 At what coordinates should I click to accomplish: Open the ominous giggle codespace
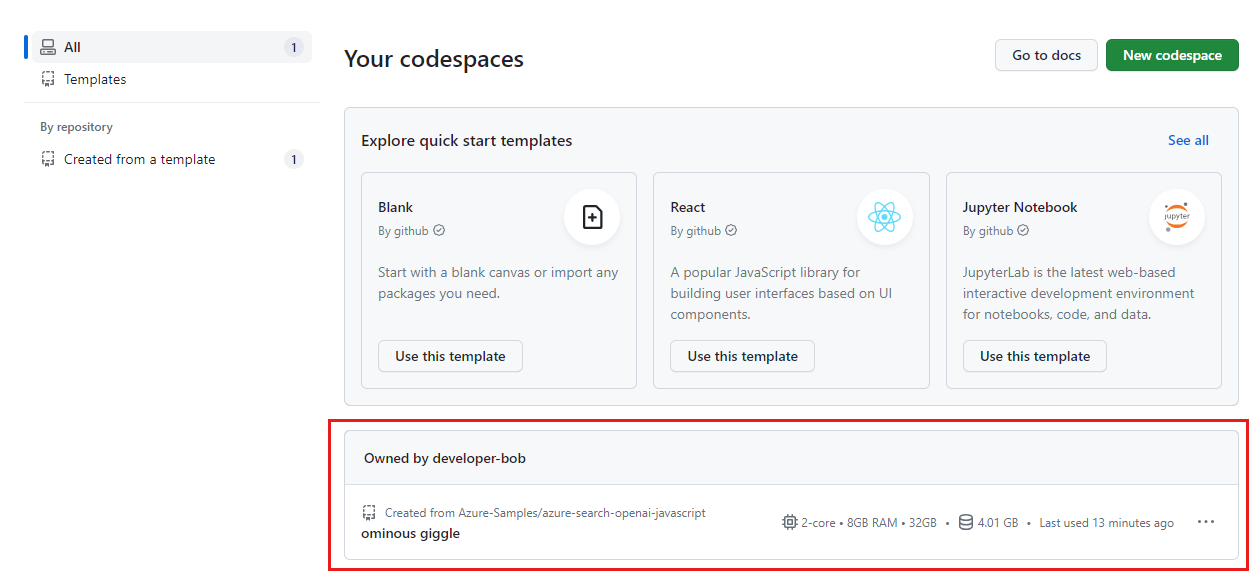click(411, 533)
